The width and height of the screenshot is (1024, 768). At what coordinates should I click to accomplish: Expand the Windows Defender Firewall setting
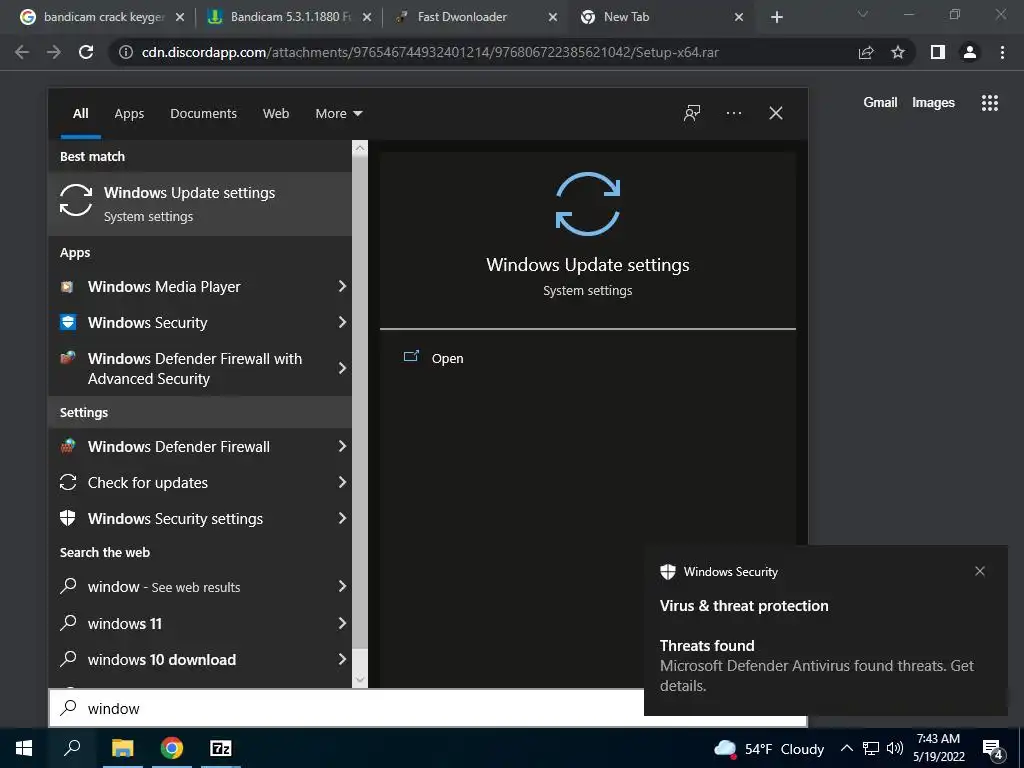pos(342,446)
